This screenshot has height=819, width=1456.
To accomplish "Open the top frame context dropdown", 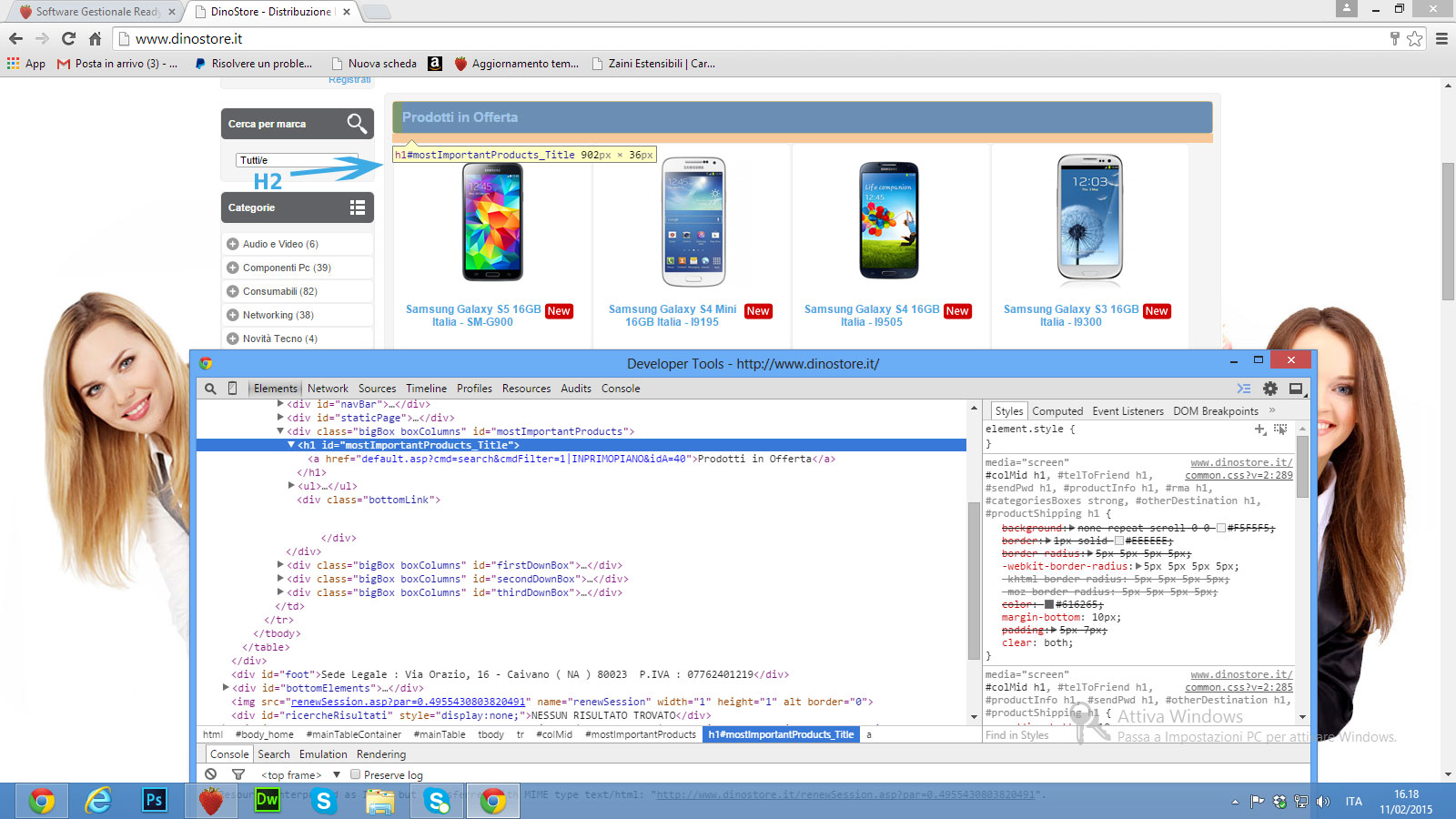I will point(300,775).
